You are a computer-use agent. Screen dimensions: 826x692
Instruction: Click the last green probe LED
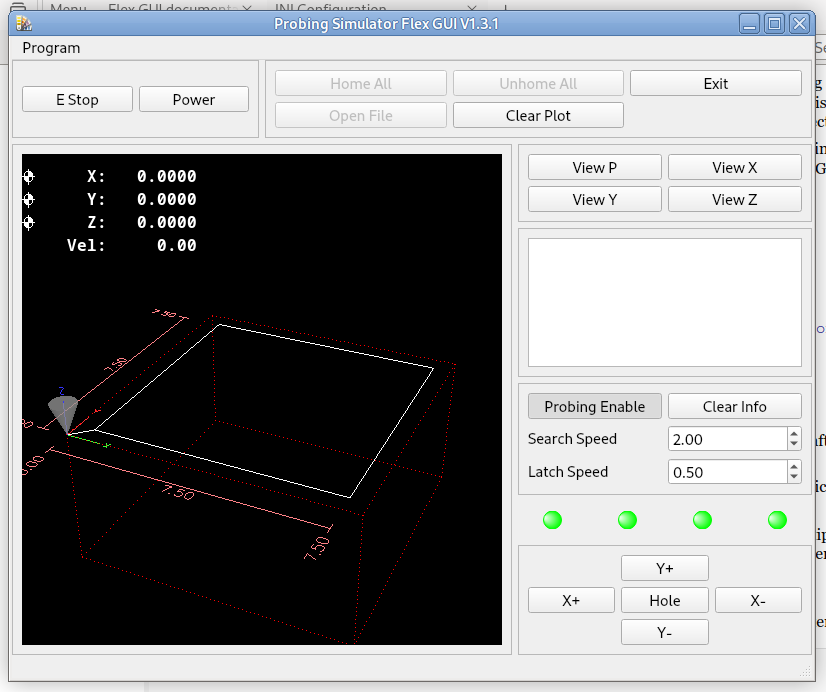(777, 520)
